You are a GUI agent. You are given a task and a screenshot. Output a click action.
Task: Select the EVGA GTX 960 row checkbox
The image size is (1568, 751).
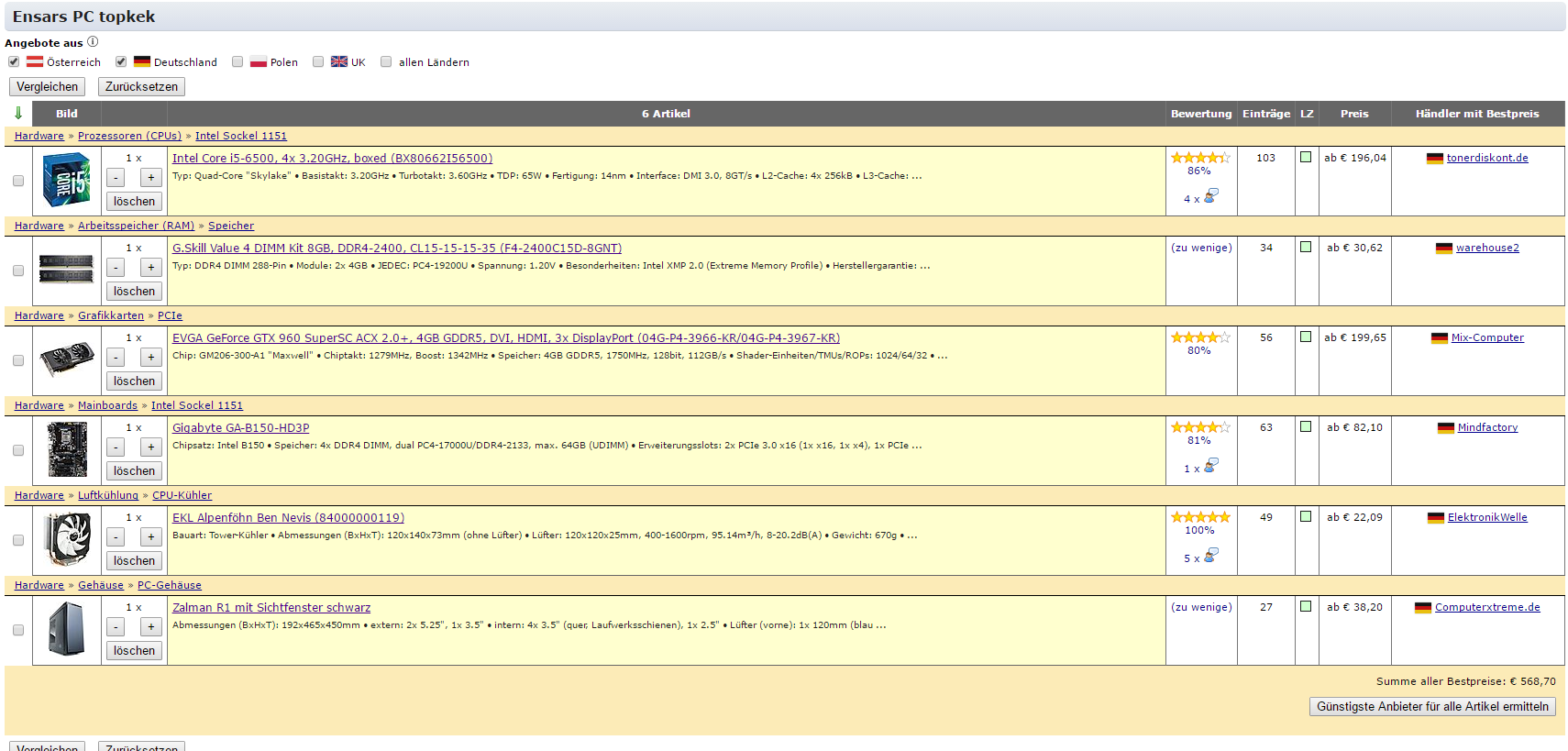coord(18,360)
